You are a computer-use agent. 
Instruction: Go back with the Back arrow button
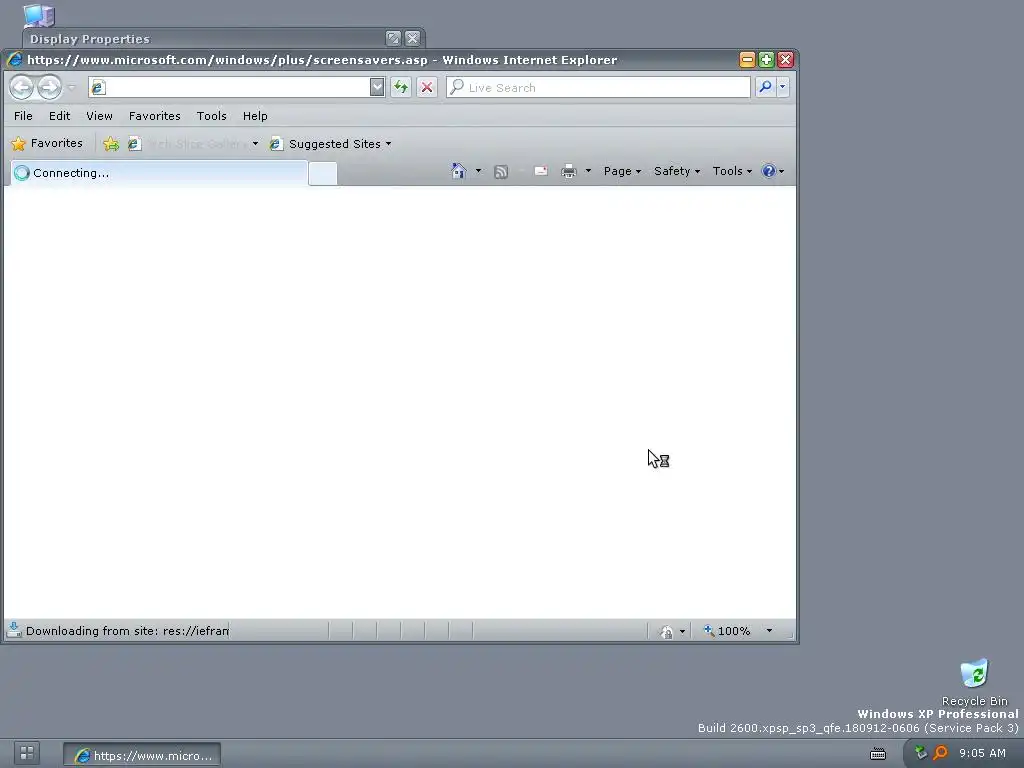point(22,87)
